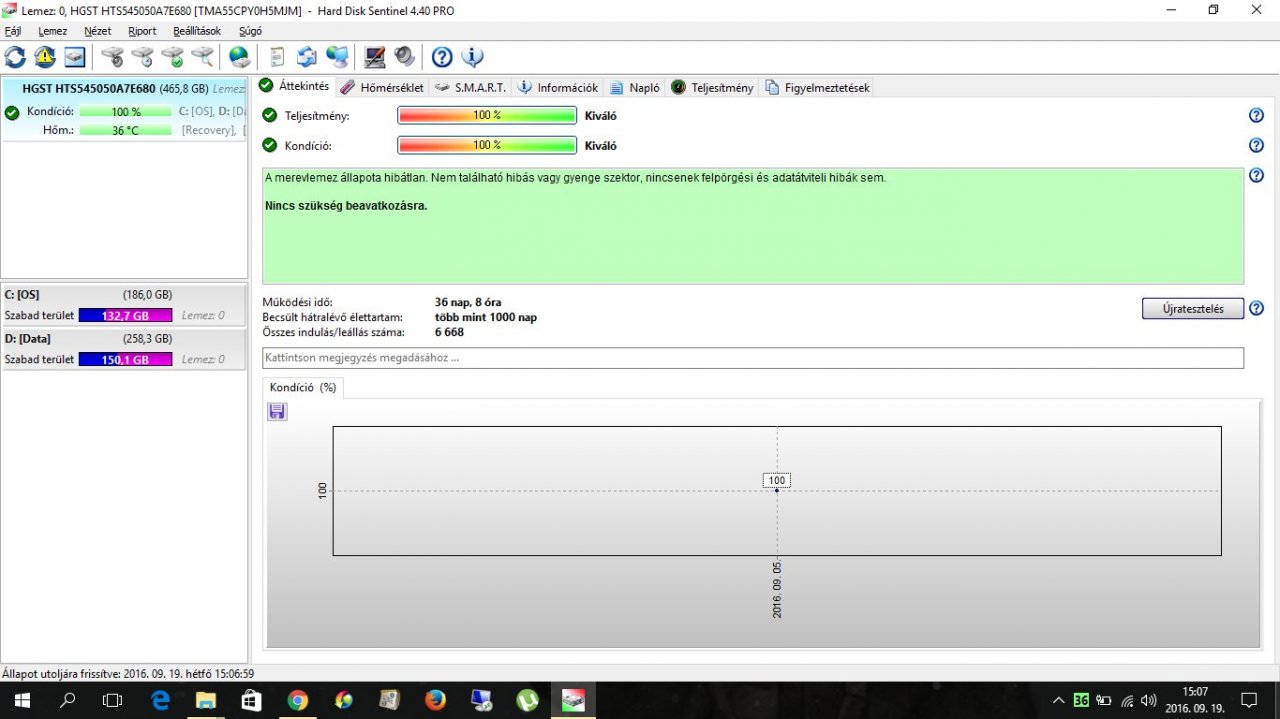Open the Beállítások menu
Viewport: 1280px width, 719px height.
[x=197, y=31]
